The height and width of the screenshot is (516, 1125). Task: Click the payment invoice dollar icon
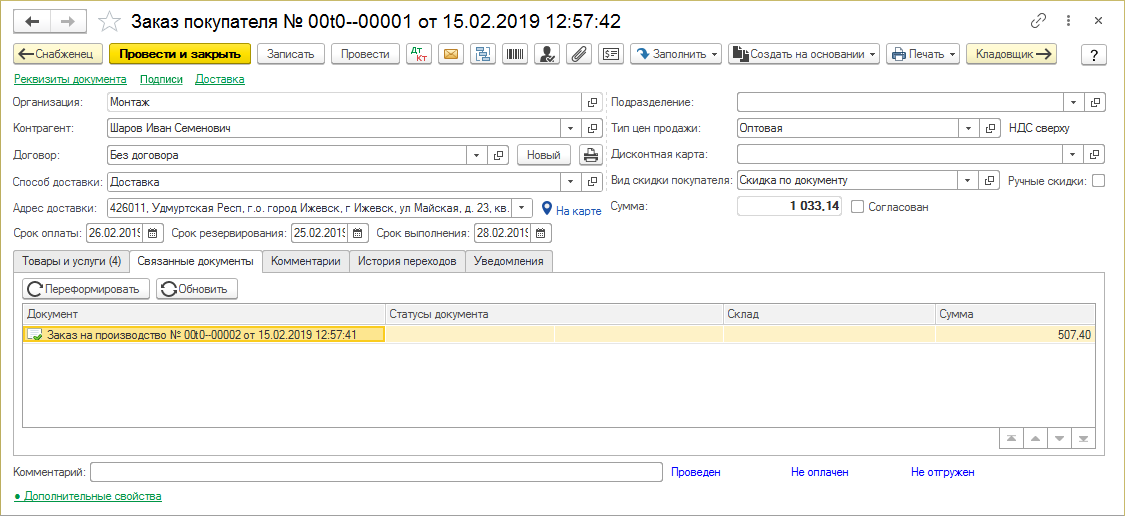(611, 54)
